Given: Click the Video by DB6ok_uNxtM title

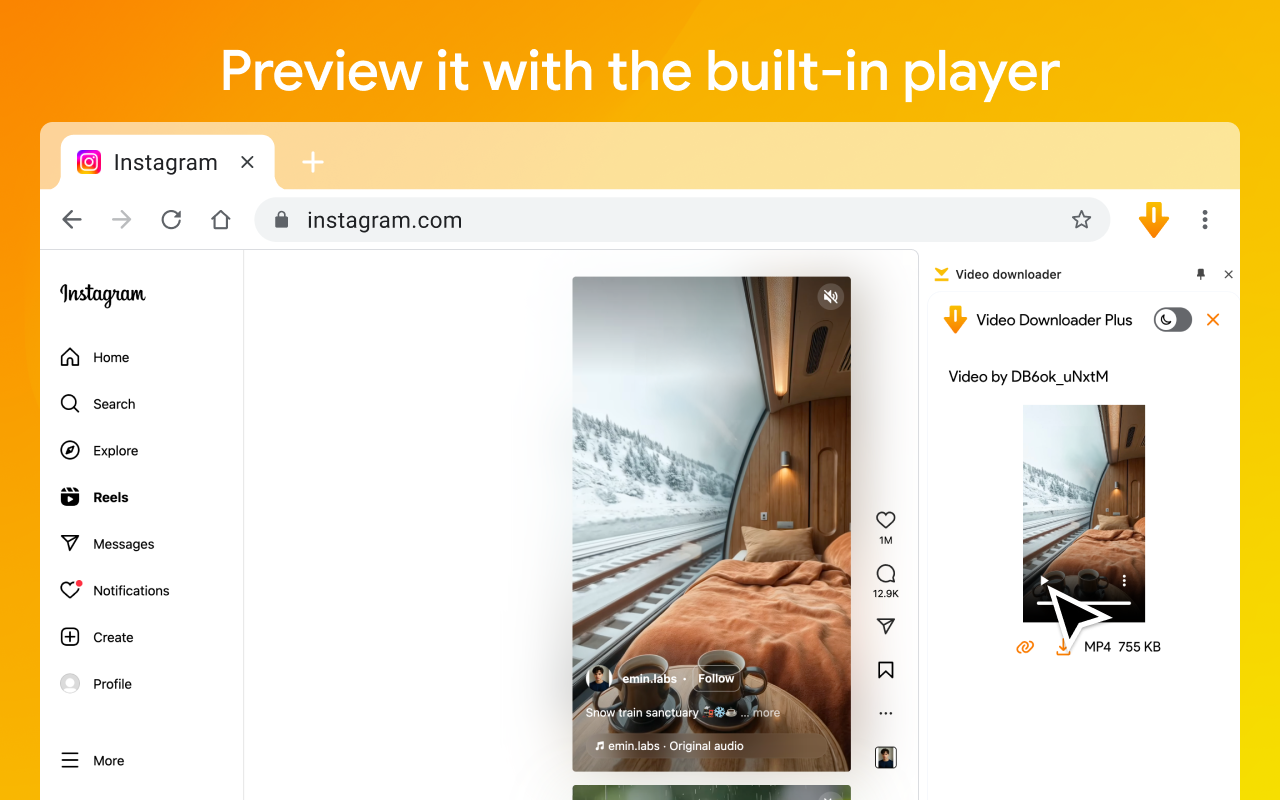Looking at the screenshot, I should click(x=1028, y=377).
